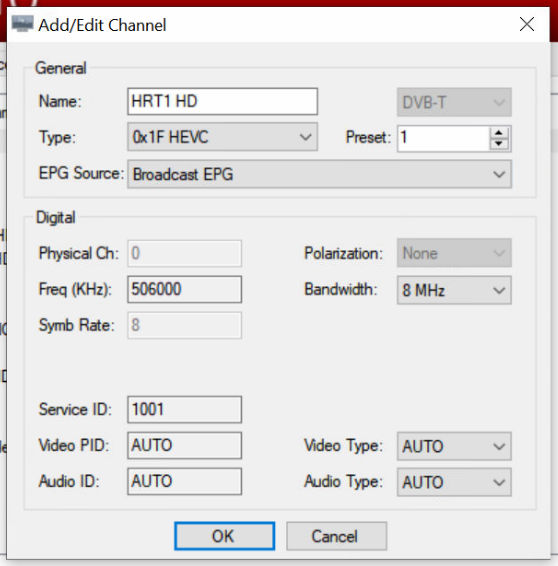Click the Video Type: label
The height and width of the screenshot is (566, 558).
(343, 445)
